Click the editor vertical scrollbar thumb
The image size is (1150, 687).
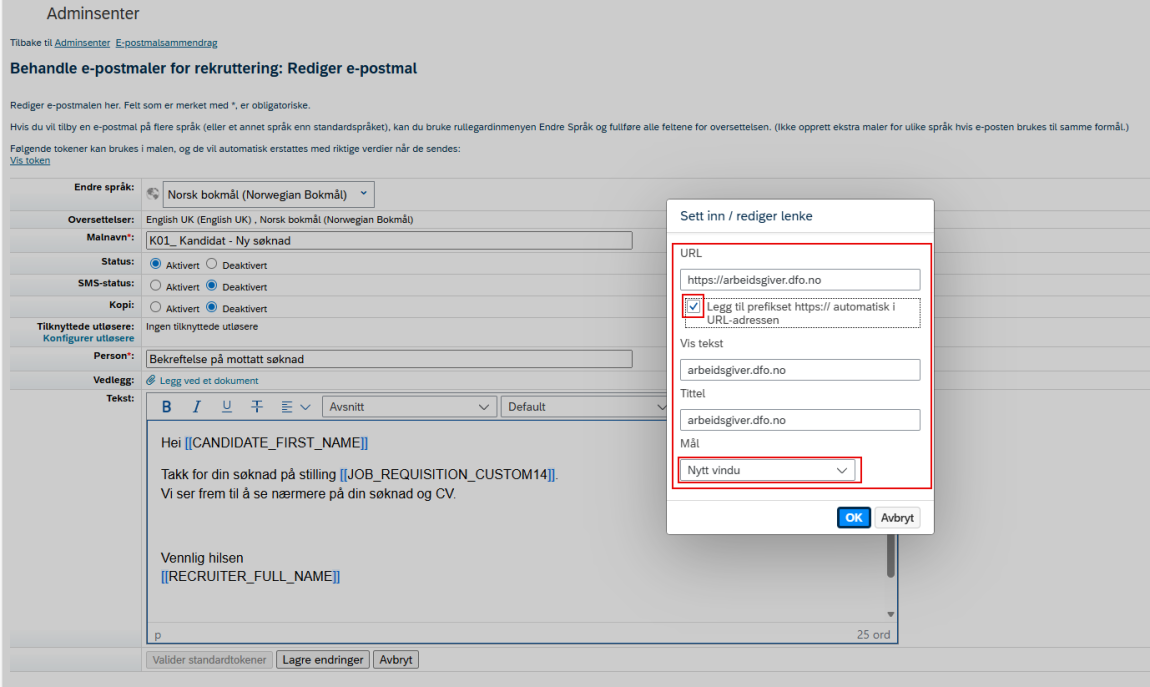(891, 556)
